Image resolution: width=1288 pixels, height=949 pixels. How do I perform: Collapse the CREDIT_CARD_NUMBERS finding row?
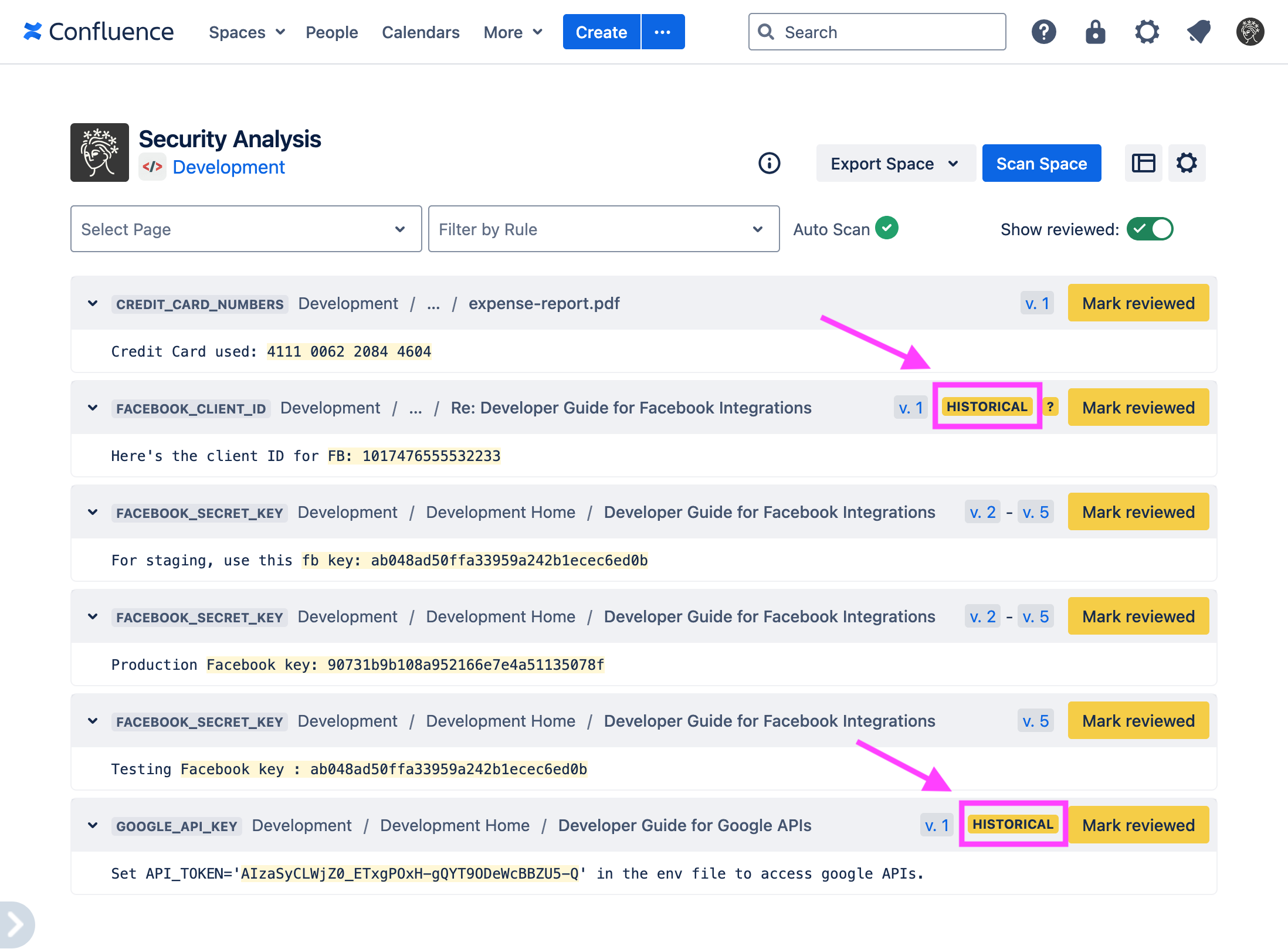click(x=92, y=303)
